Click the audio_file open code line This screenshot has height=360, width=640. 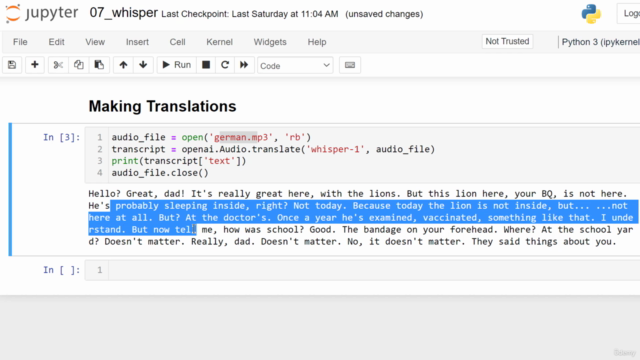(x=211, y=137)
